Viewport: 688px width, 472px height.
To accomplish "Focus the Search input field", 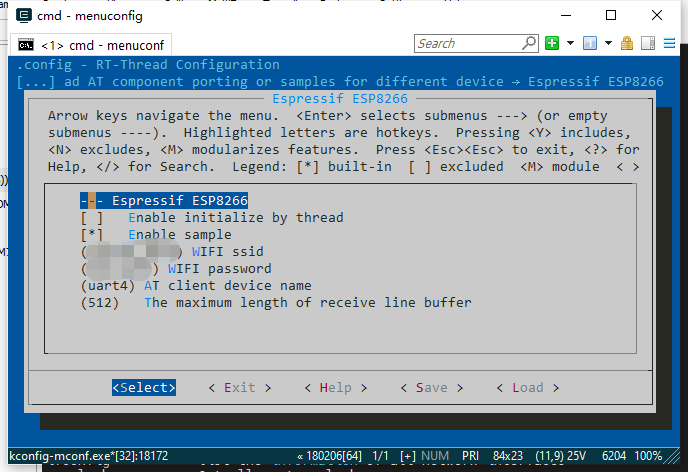I will click(x=468, y=43).
